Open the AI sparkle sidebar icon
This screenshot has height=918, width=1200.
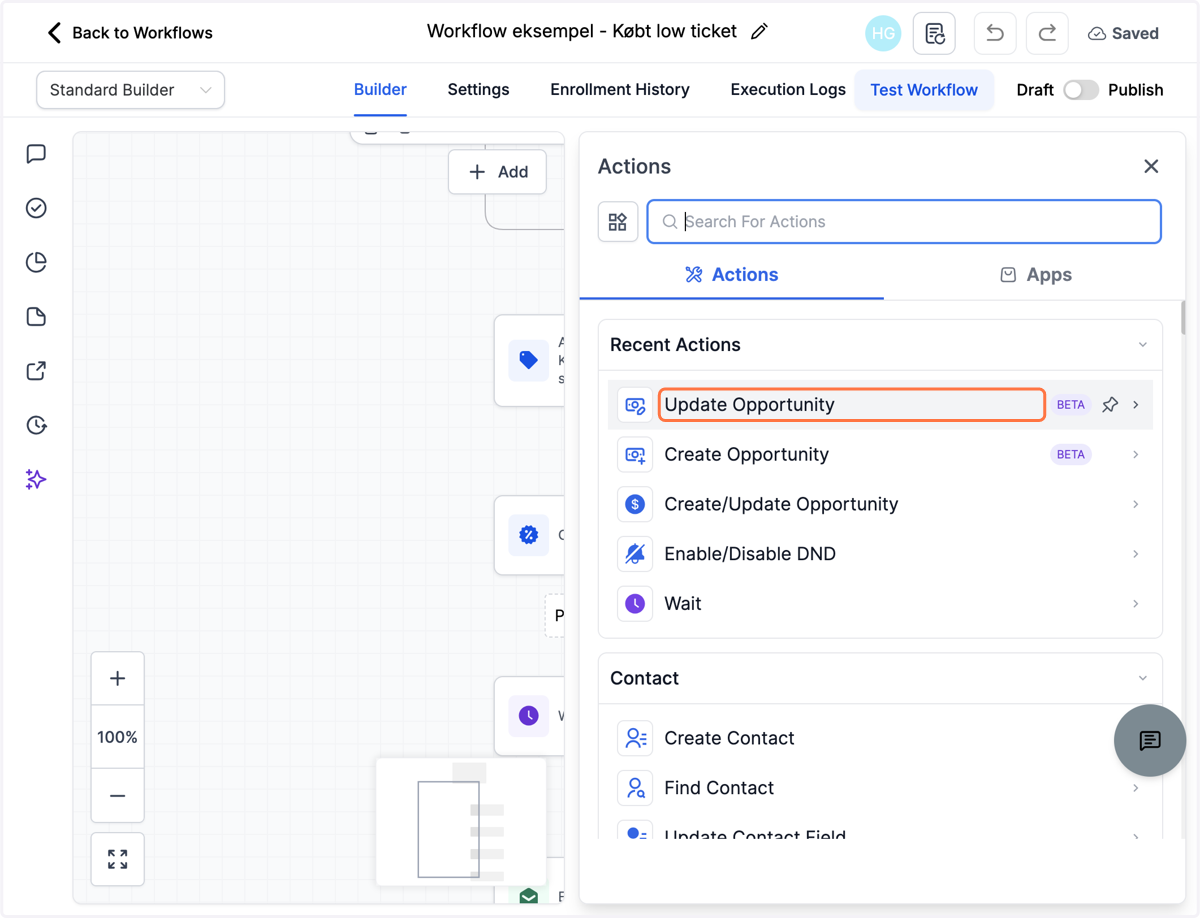[36, 480]
